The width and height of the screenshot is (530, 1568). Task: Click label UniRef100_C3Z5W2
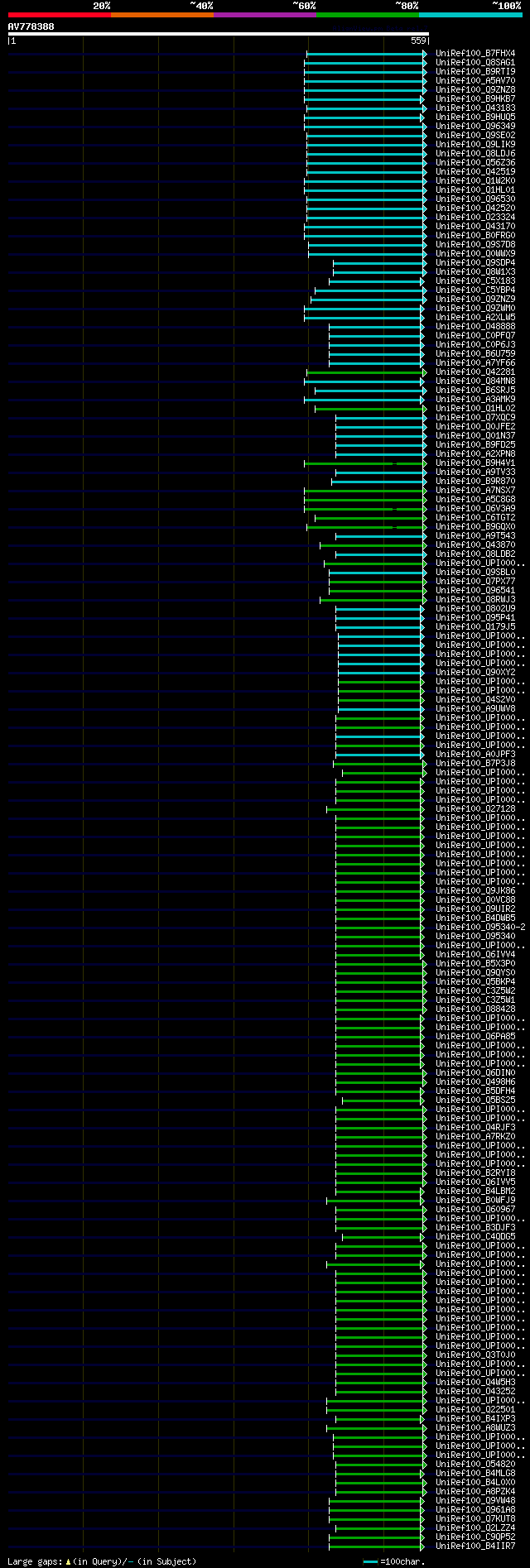pos(475,991)
